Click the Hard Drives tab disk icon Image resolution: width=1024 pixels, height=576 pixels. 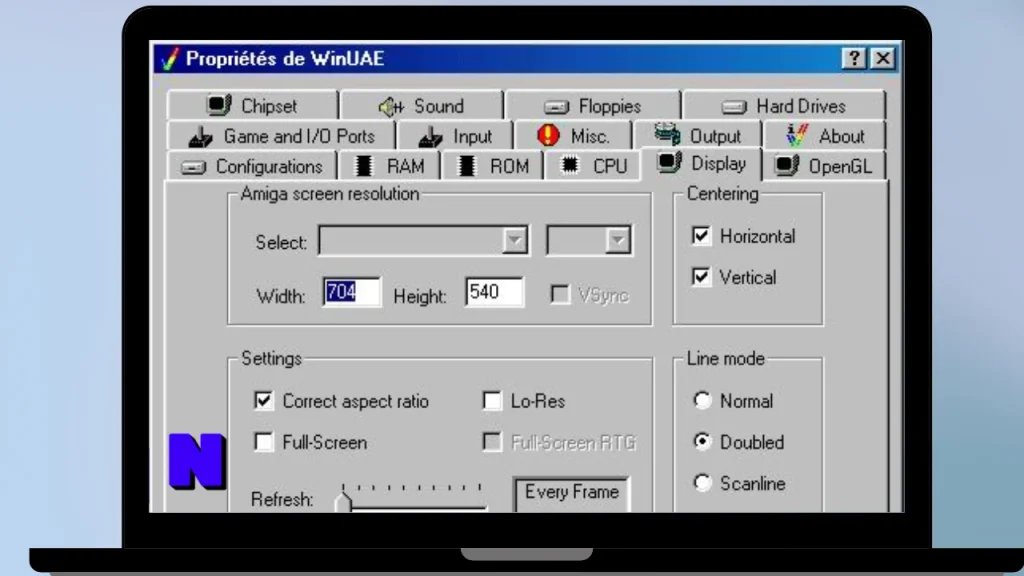pyautogui.click(x=734, y=106)
